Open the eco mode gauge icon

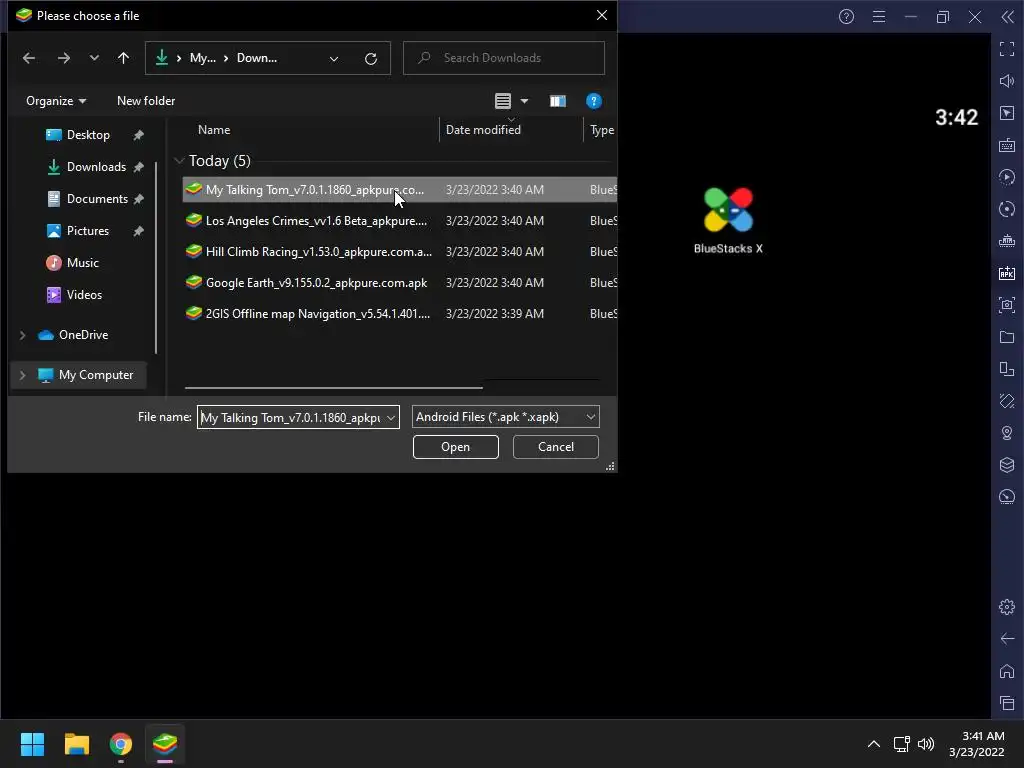click(x=1006, y=497)
